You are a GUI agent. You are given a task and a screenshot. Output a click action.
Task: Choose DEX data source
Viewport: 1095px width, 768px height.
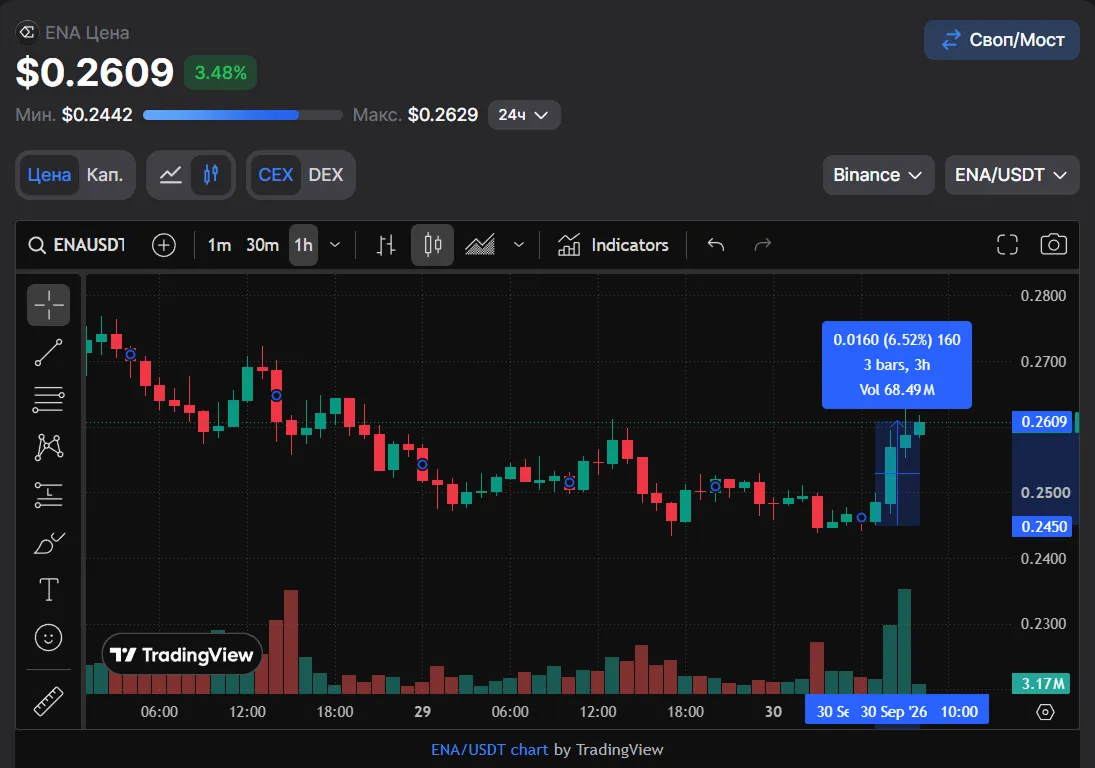326,175
